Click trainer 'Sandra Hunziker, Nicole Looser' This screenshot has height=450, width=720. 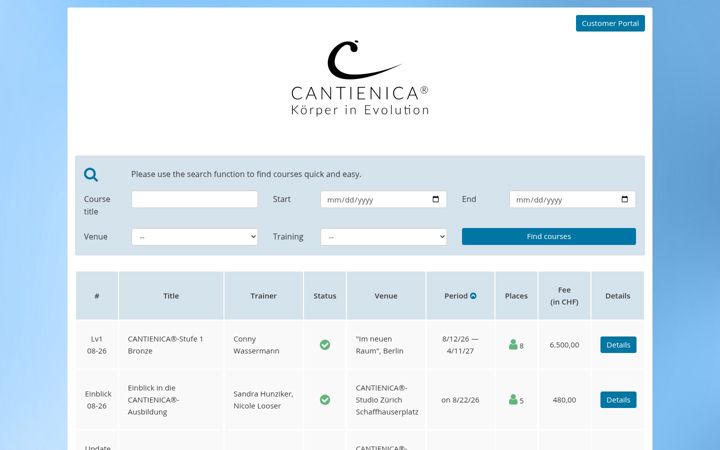(x=263, y=400)
